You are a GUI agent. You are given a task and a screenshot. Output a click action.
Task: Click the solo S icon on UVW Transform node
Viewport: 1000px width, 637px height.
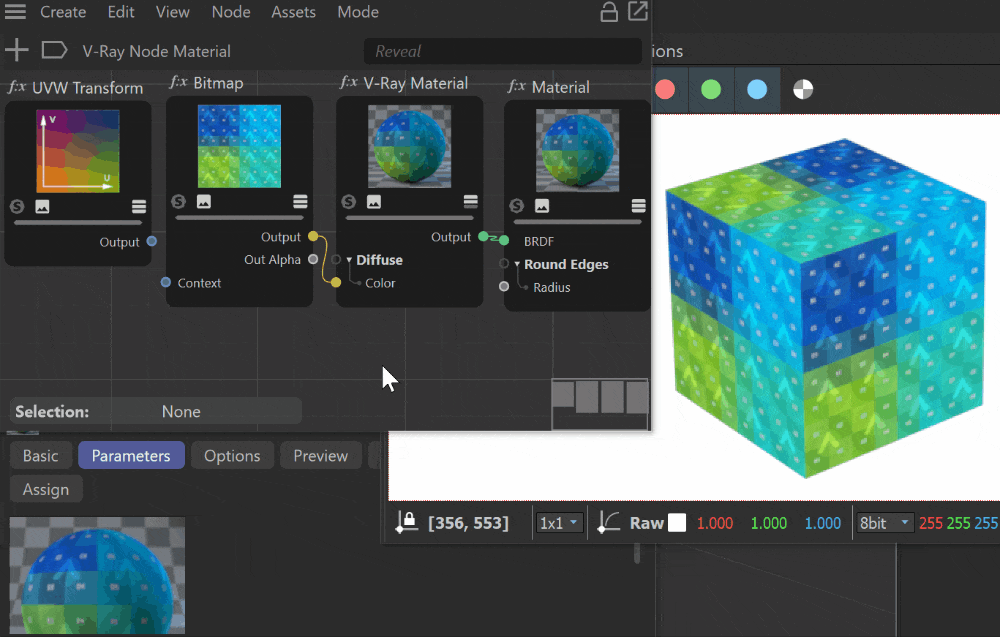click(17, 206)
